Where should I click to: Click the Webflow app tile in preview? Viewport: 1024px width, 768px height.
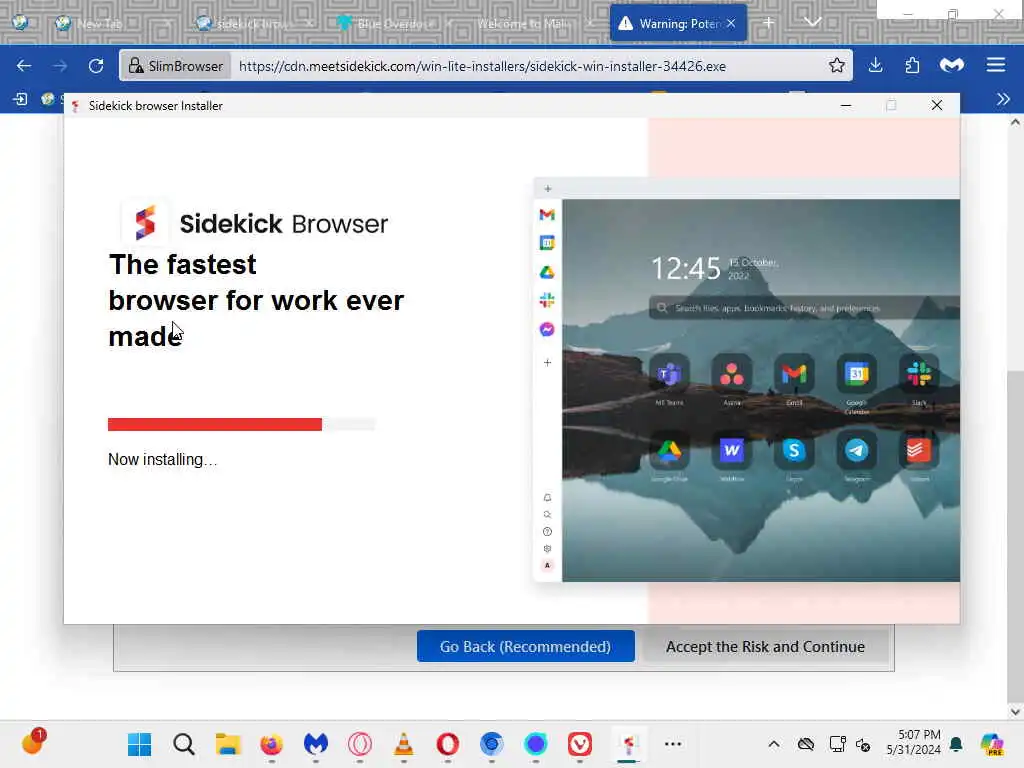click(x=731, y=451)
